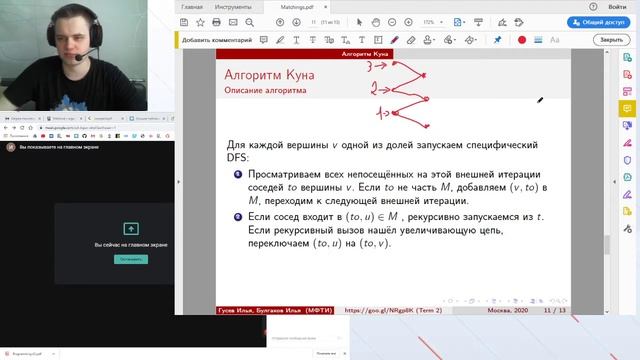Add a sticky note comment

264,40
